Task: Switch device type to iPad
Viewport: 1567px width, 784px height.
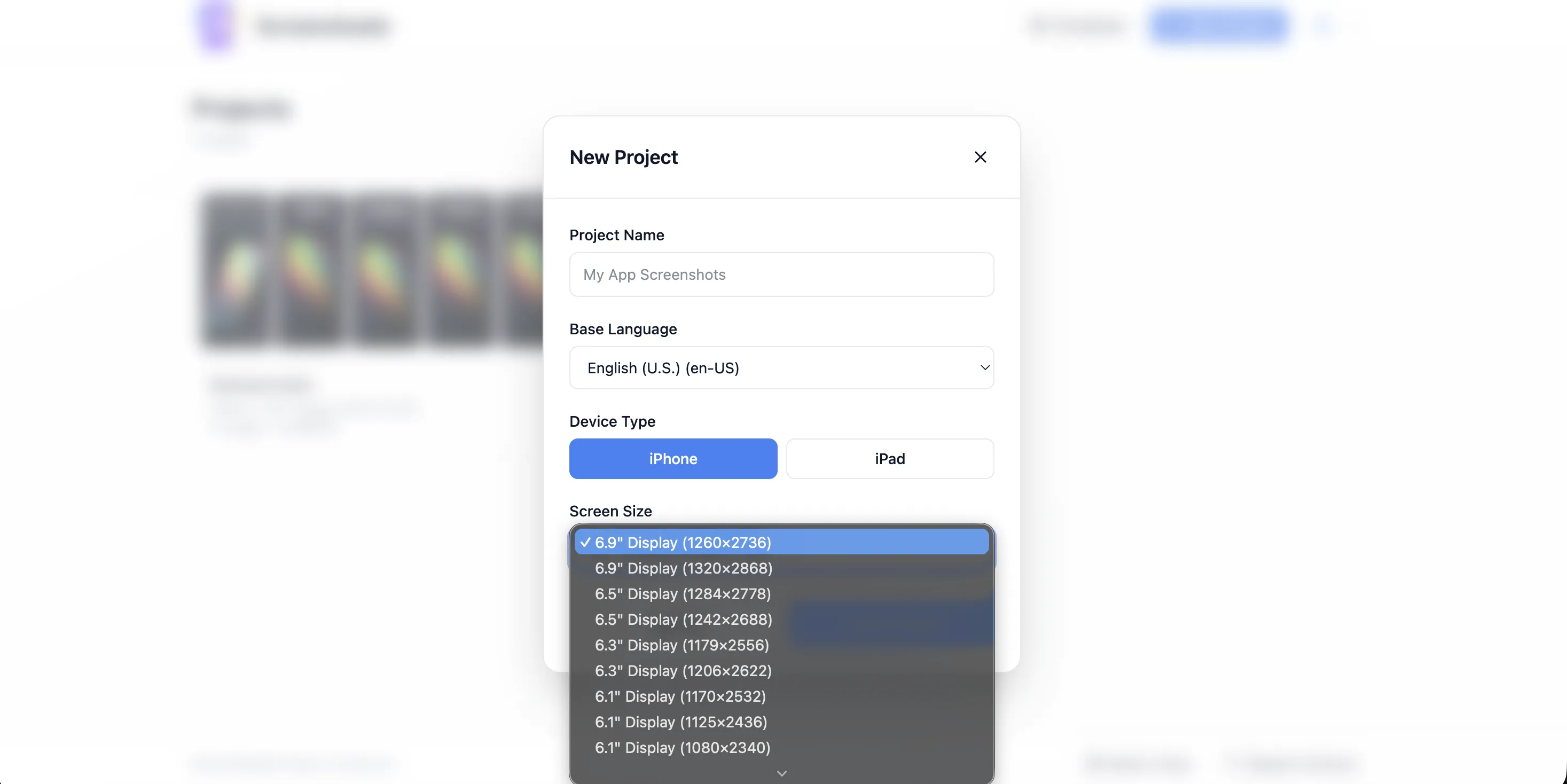Action: (889, 459)
